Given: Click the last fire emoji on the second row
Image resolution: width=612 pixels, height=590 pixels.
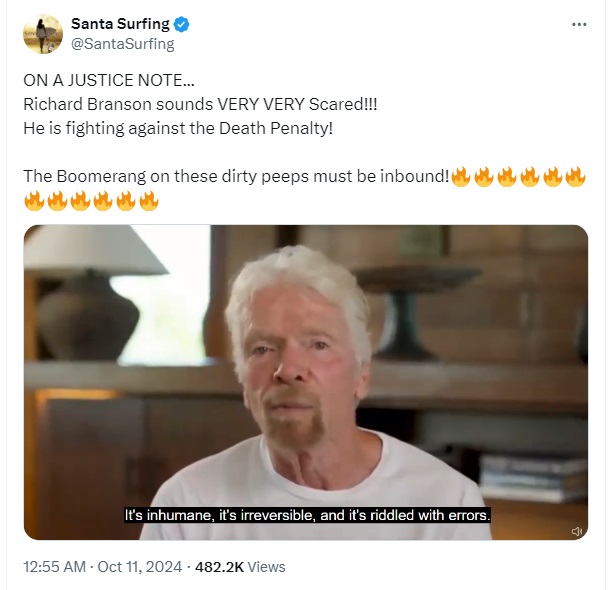Looking at the screenshot, I should tap(149, 201).
